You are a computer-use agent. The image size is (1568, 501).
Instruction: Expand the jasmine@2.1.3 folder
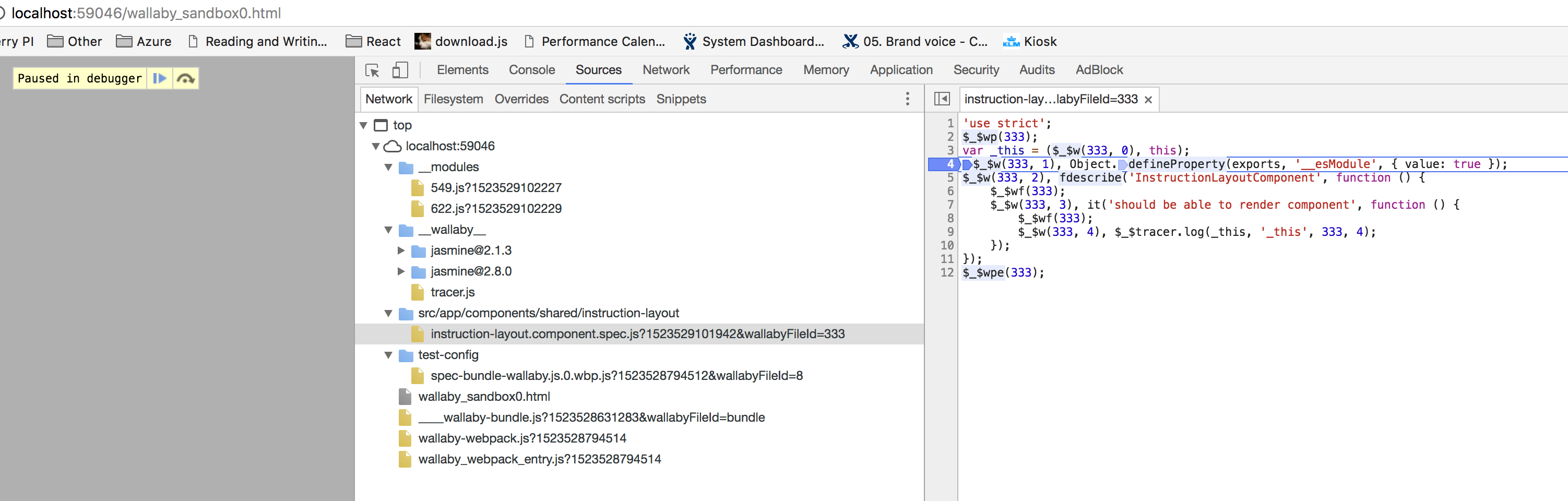coord(401,250)
